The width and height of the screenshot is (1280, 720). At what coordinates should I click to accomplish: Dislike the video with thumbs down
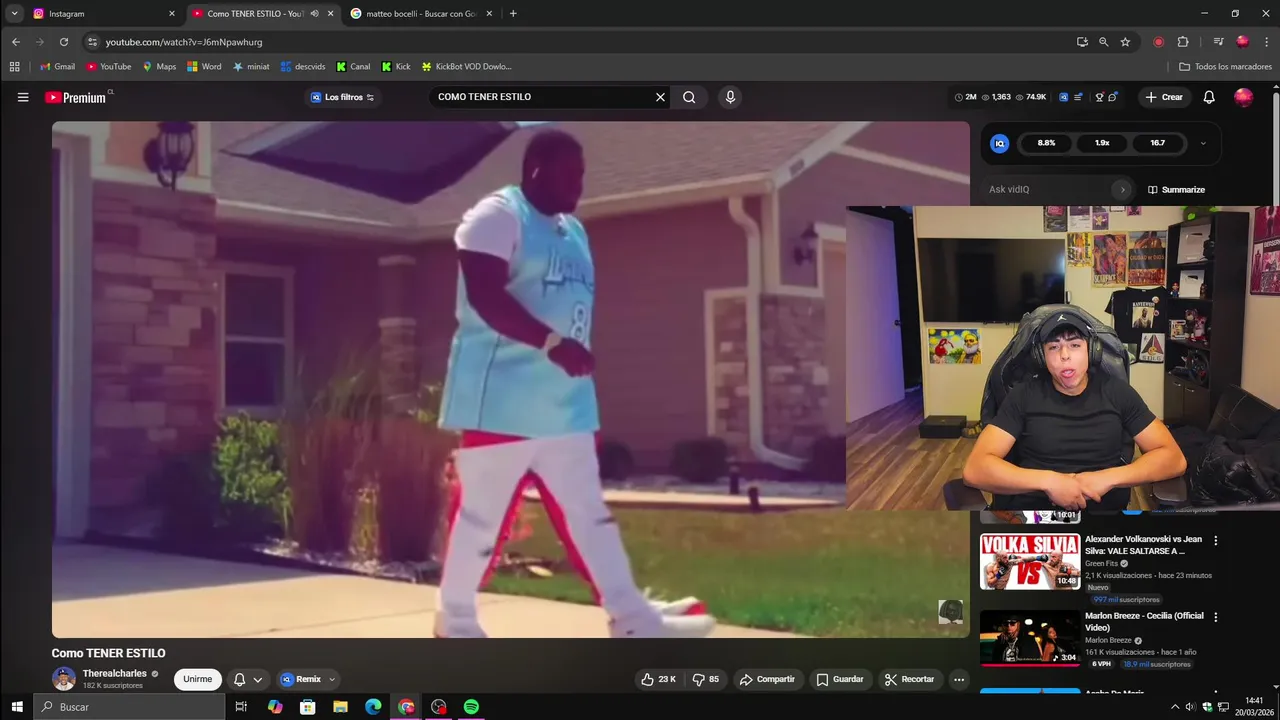(706, 679)
